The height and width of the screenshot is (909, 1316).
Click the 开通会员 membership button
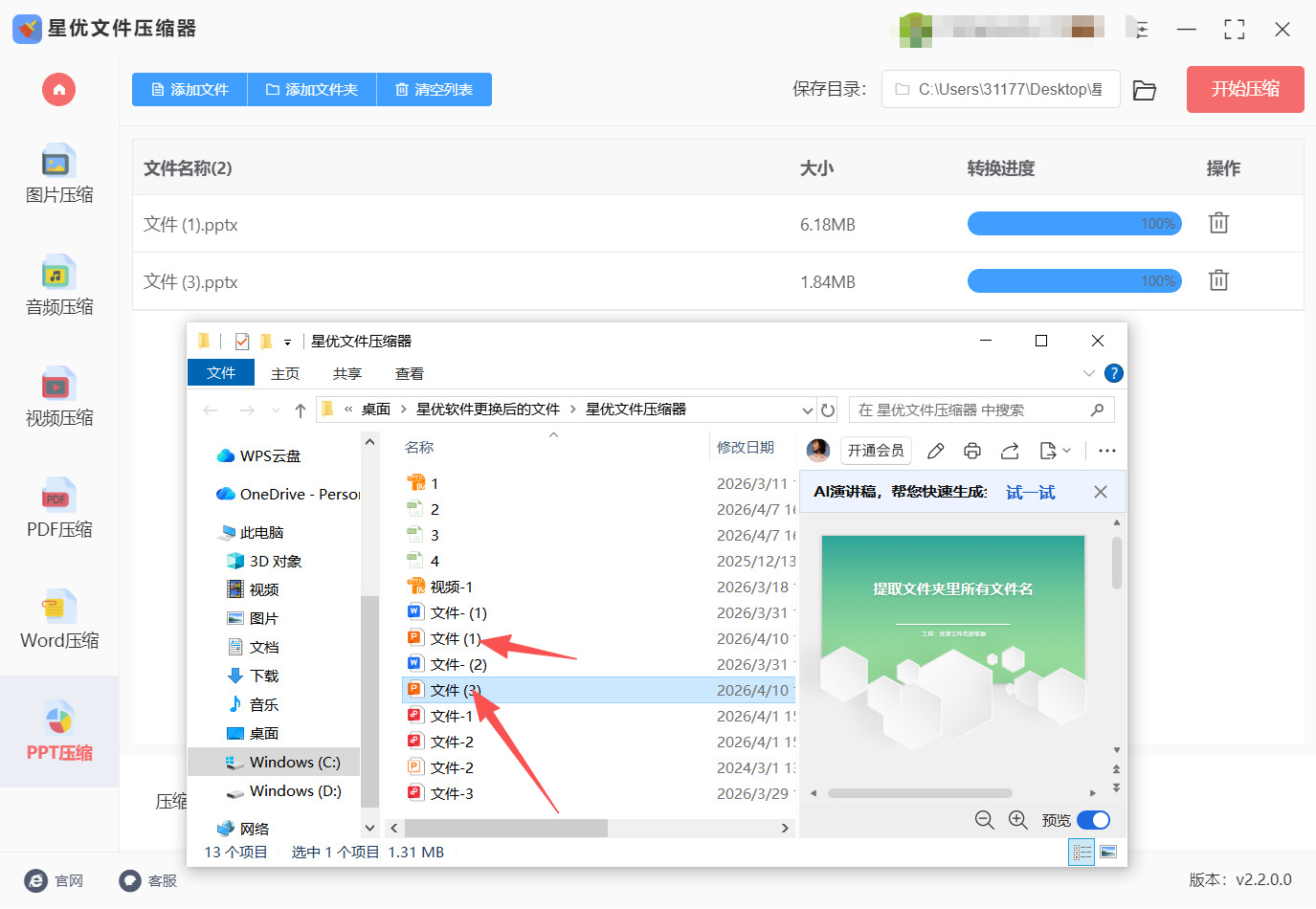876,451
